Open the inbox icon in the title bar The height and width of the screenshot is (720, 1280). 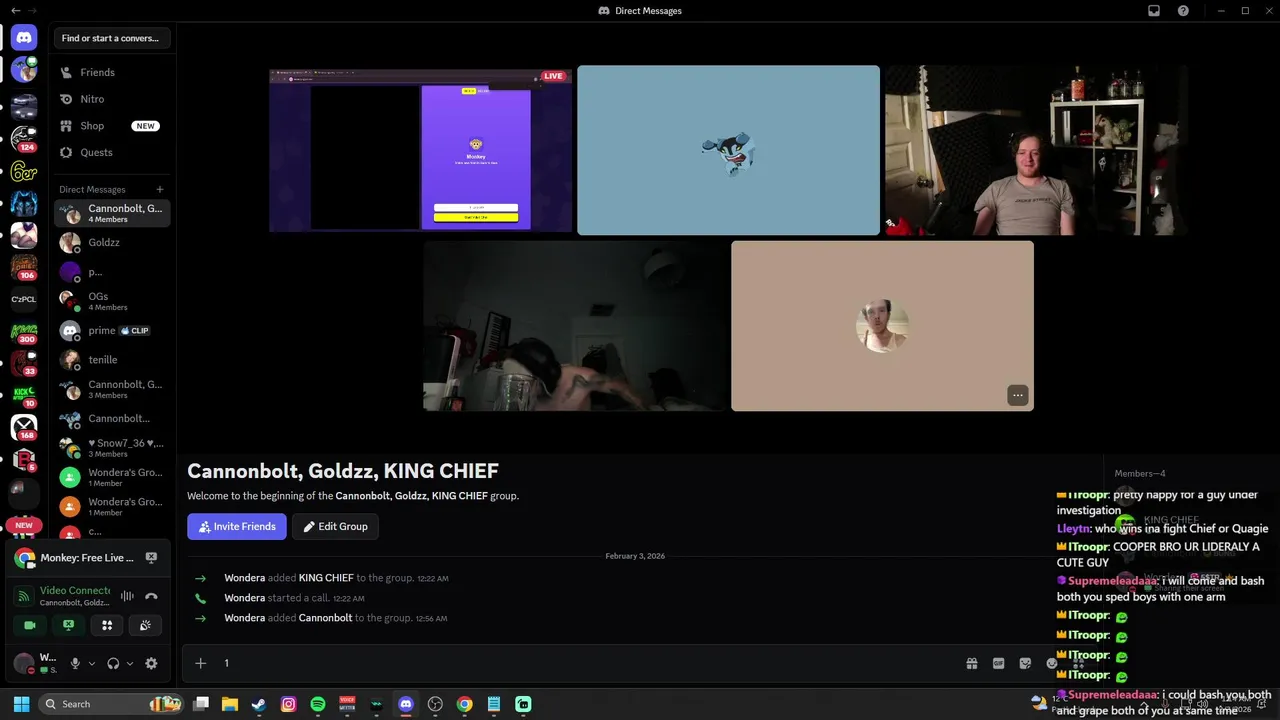click(x=1153, y=11)
